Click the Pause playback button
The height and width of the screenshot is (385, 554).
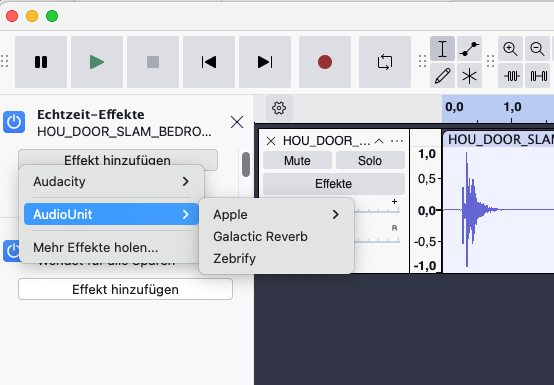point(41,62)
